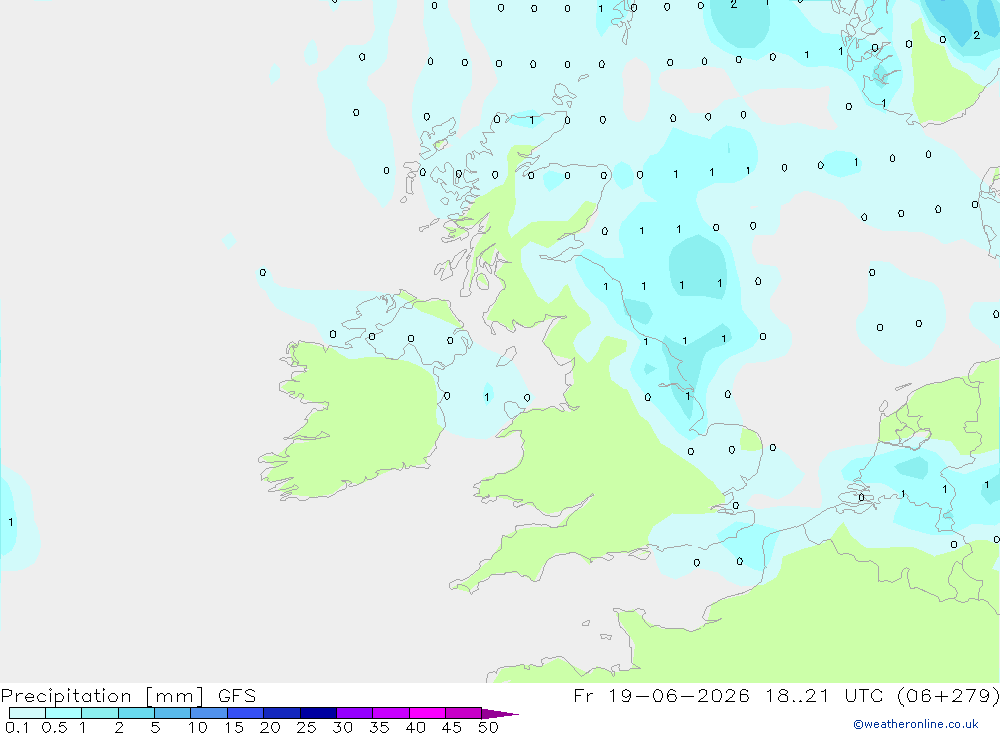Viewport: 1000px width, 733px height.
Task: Choose the 15–20 mm blue legend swatch
Action: pyautogui.click(x=246, y=713)
